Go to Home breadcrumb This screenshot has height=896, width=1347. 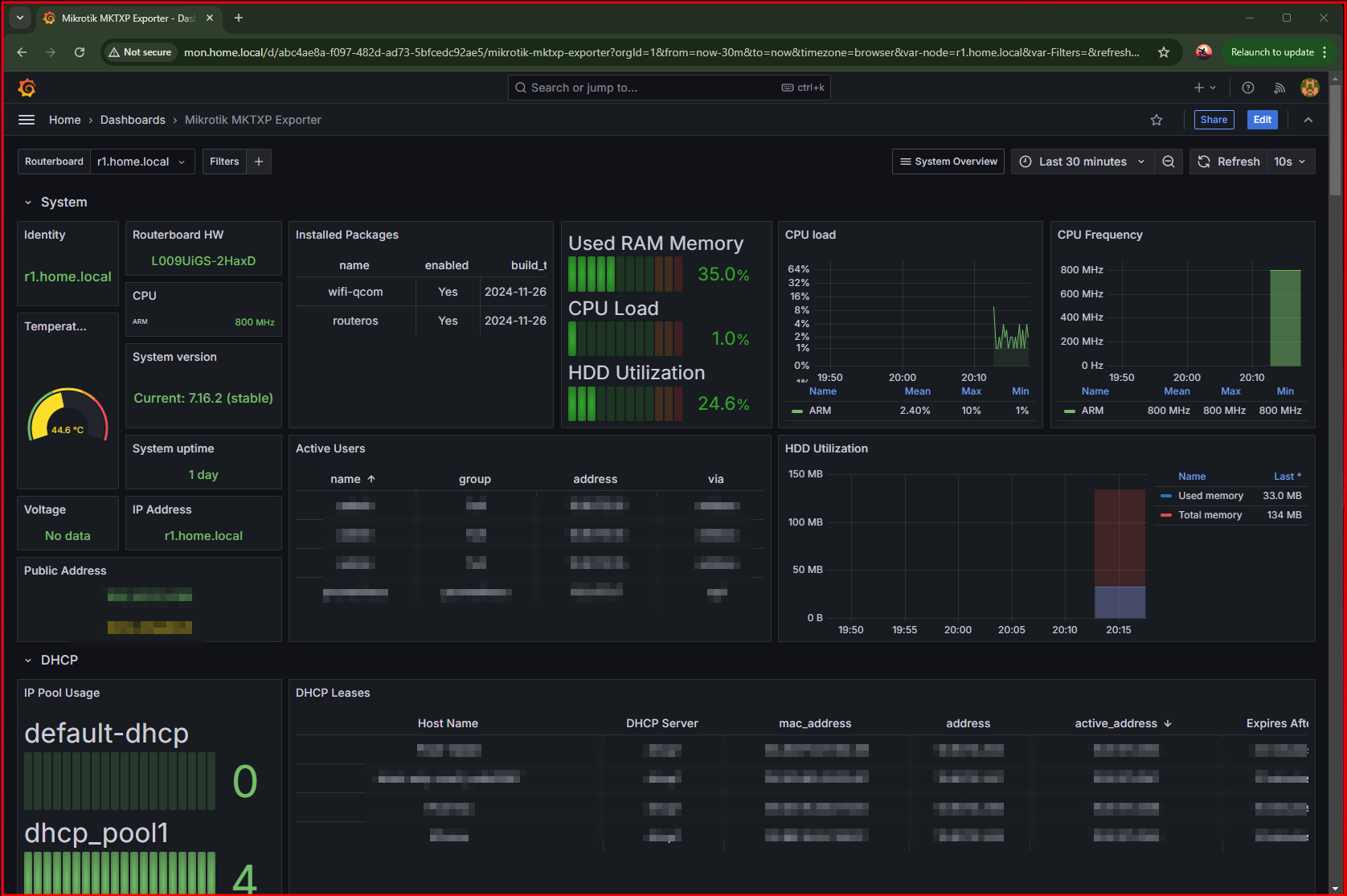65,120
